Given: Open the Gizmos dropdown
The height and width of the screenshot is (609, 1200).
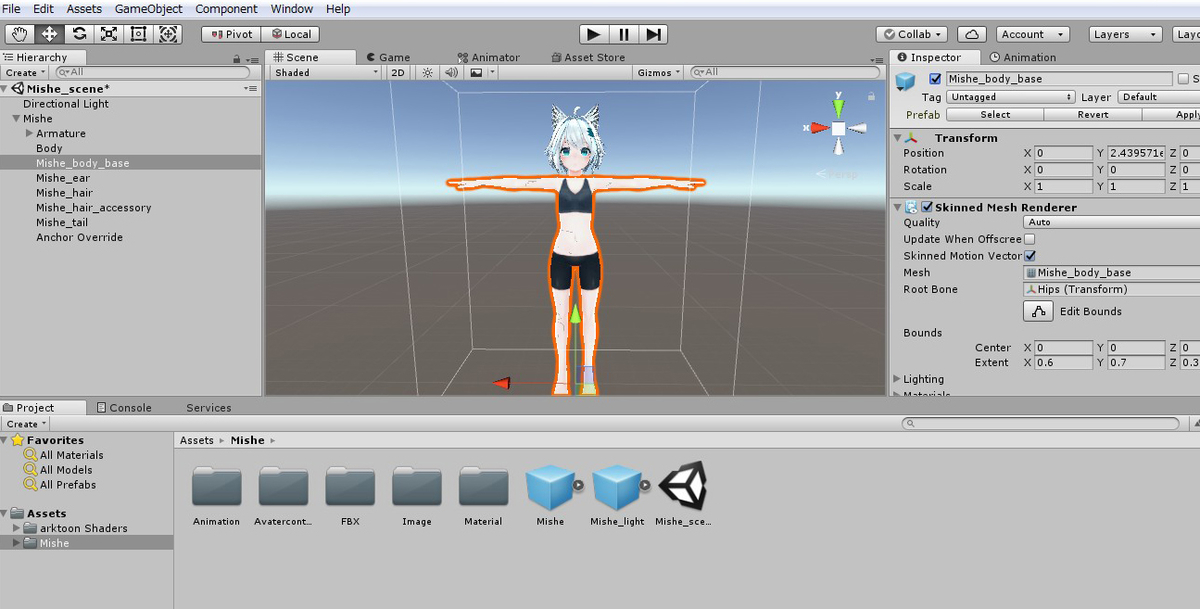Looking at the screenshot, I should click(659, 72).
